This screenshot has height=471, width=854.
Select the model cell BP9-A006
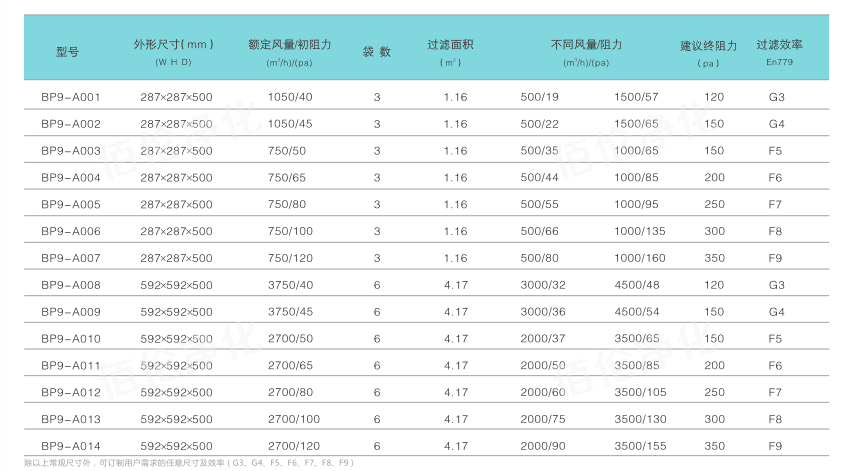(71, 231)
